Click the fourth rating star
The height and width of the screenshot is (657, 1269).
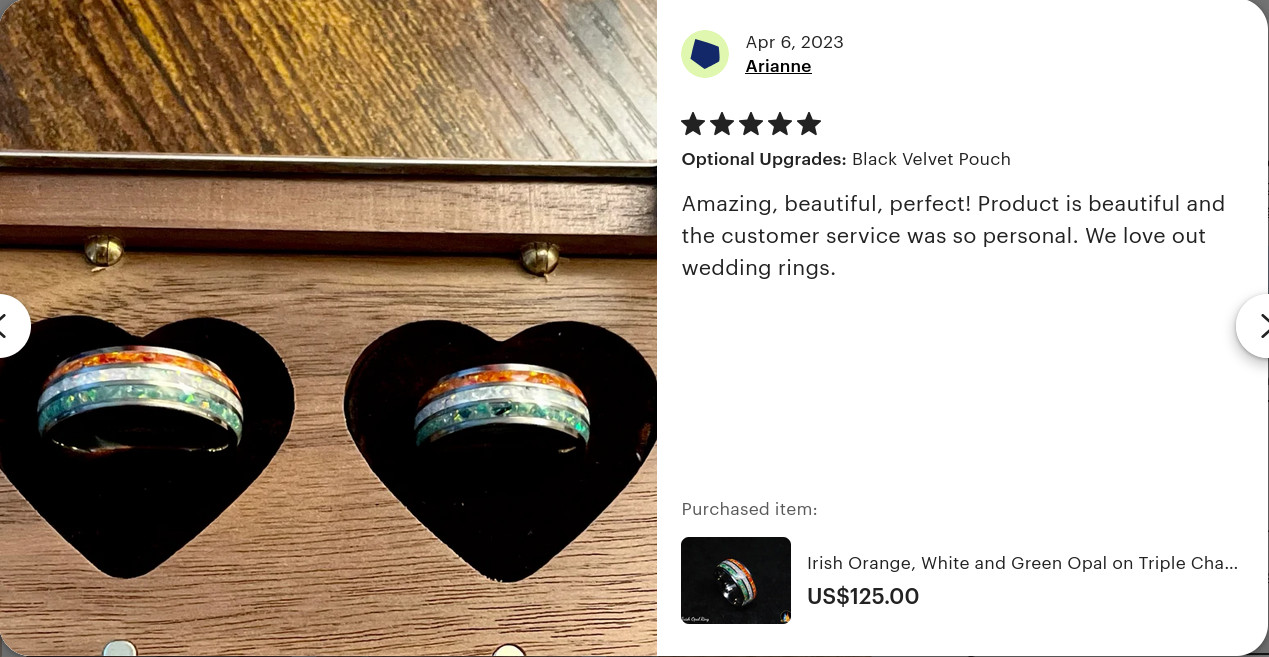click(x=780, y=124)
